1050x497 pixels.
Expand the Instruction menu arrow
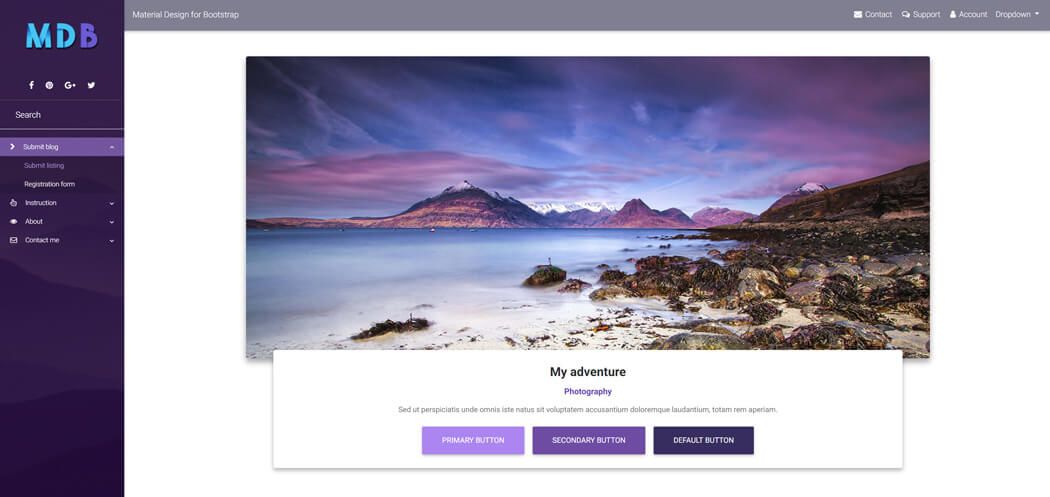(x=112, y=203)
